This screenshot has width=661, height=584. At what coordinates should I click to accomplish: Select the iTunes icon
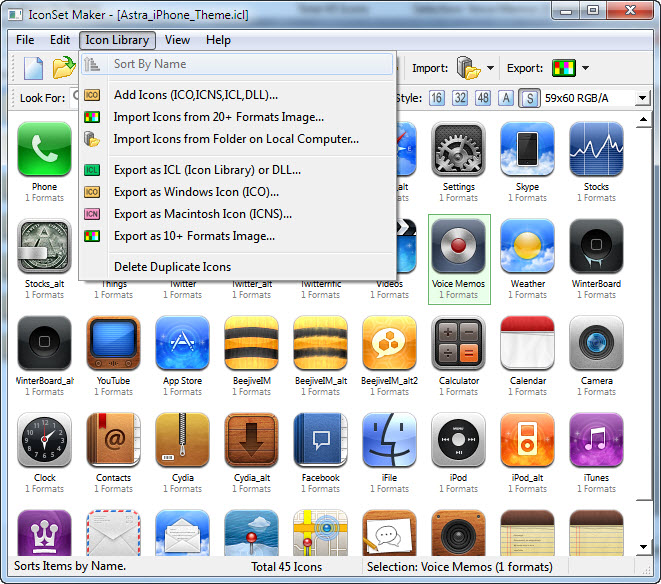(x=596, y=439)
